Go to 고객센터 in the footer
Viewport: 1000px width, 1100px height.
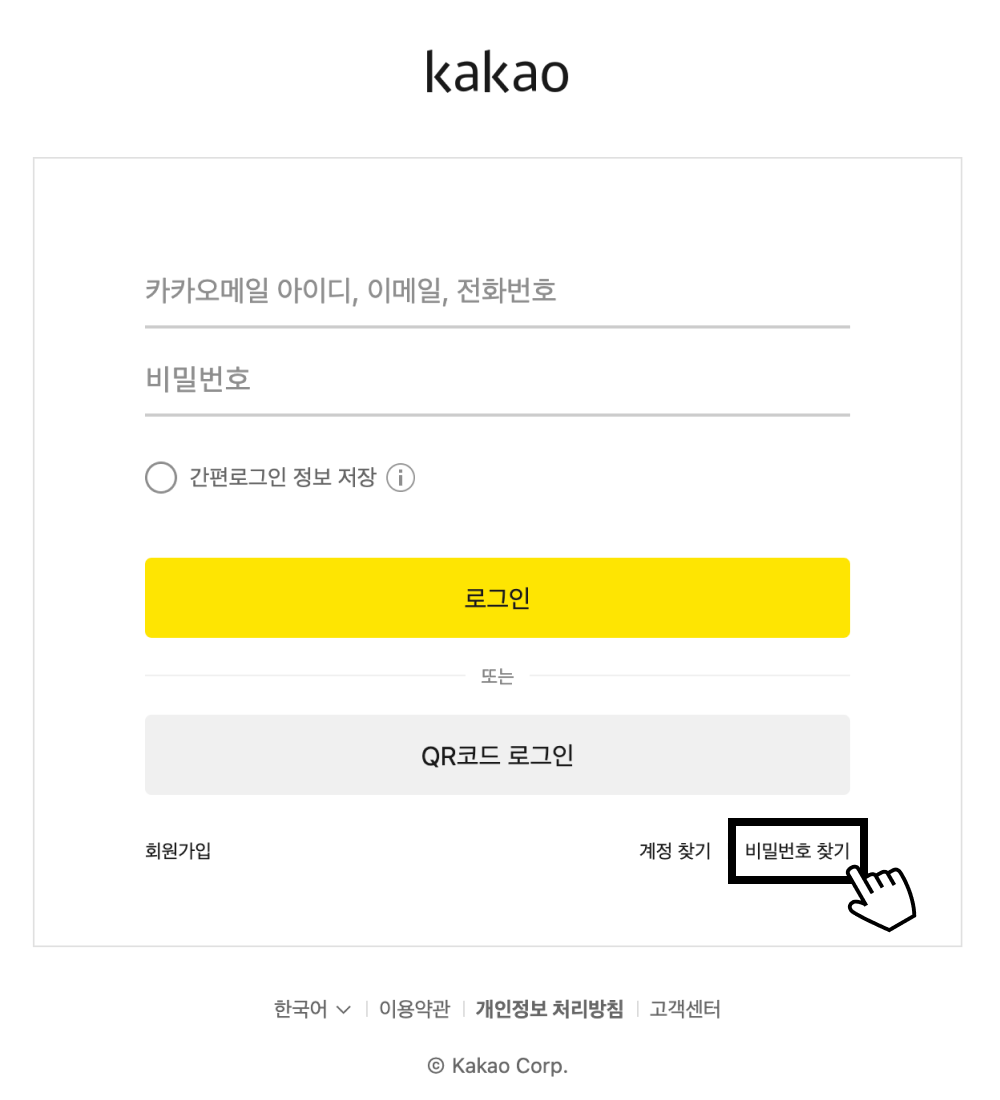coord(685,1009)
